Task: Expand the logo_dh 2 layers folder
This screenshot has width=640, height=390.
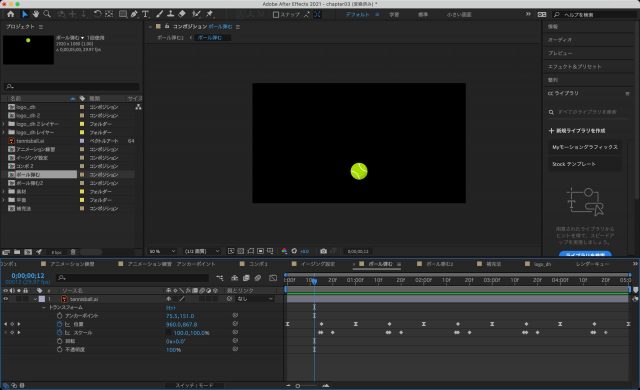Action: coord(4,124)
